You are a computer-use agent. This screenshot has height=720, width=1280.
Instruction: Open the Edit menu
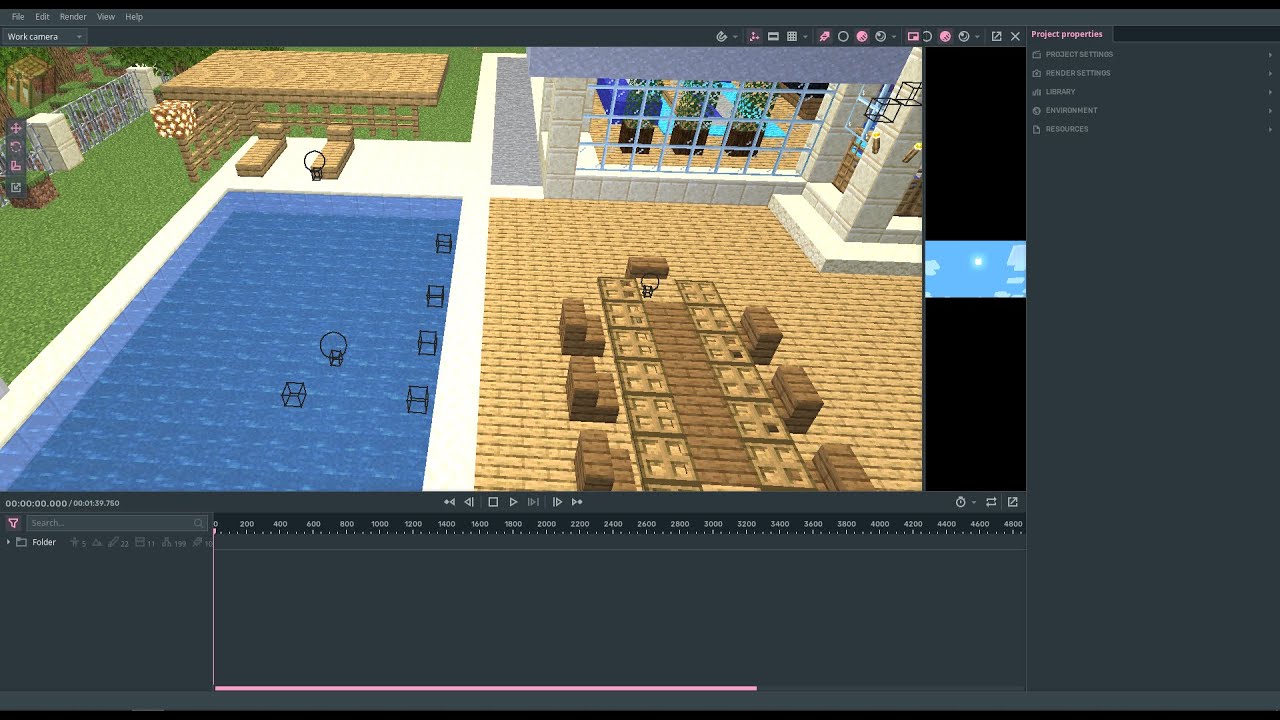[42, 16]
